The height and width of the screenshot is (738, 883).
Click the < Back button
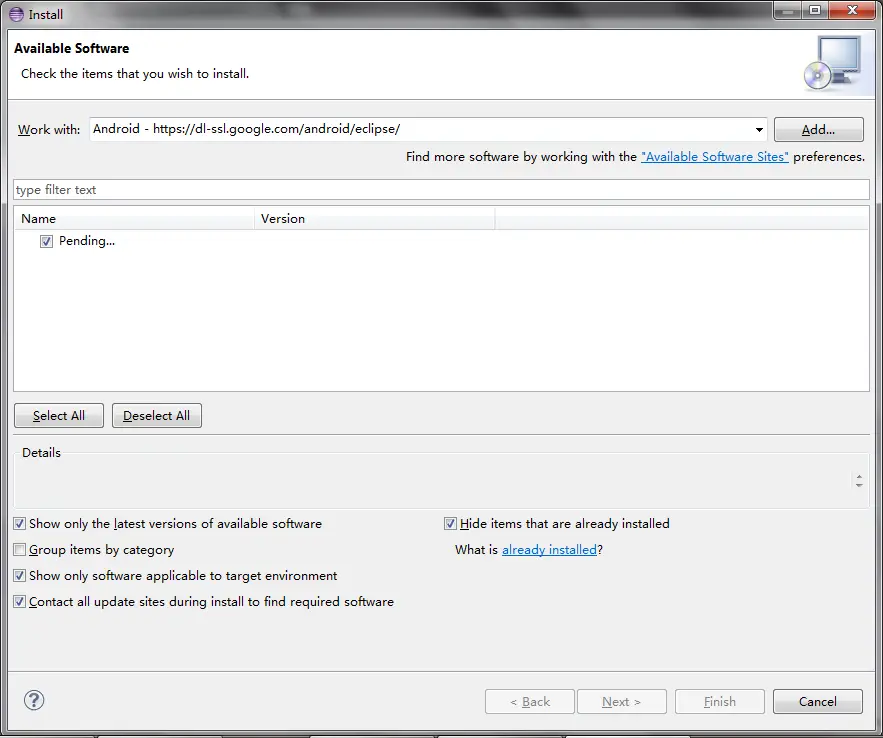pos(529,701)
